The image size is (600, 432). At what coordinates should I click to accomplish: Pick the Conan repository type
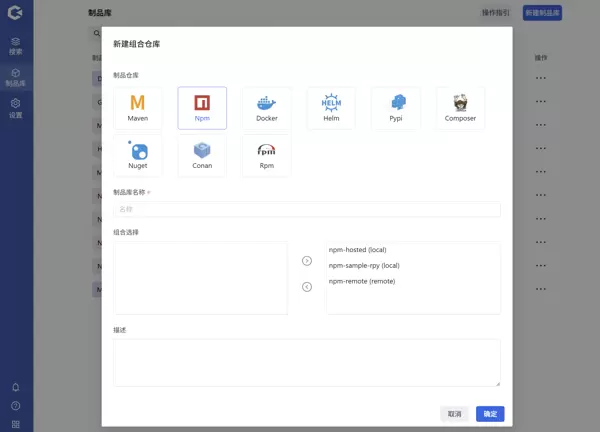coord(202,155)
